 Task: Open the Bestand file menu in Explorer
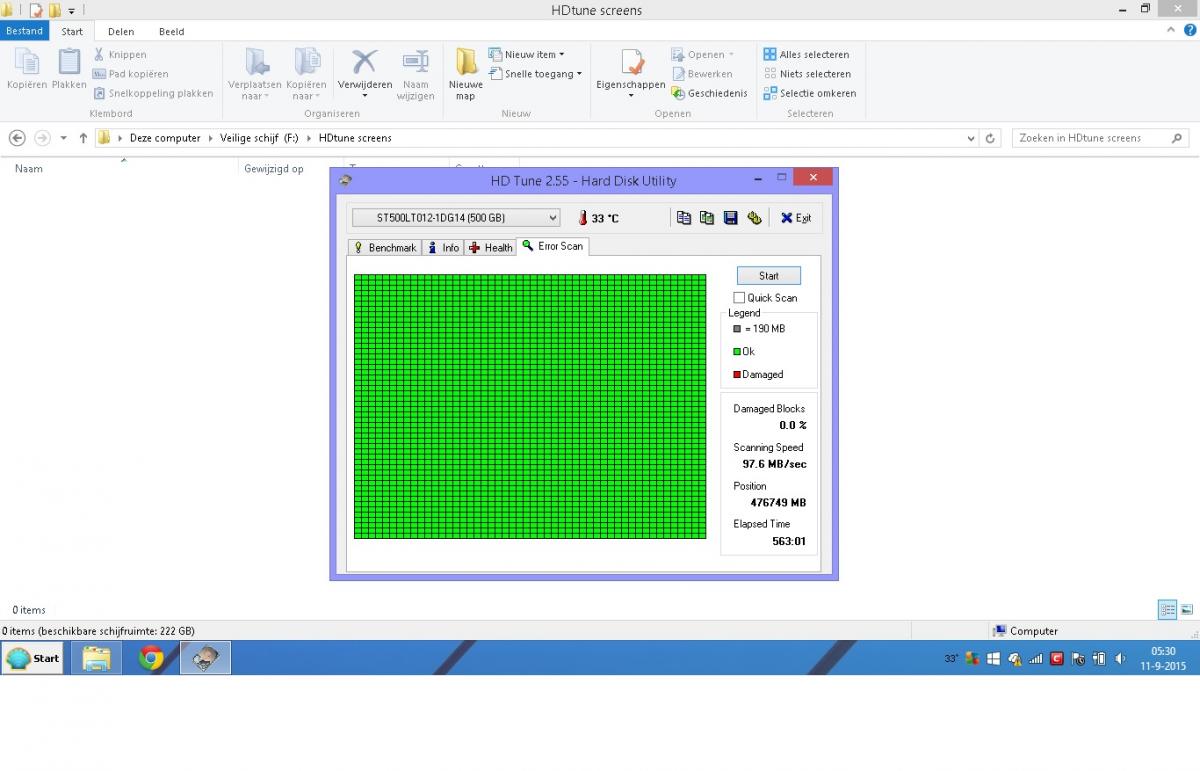click(25, 31)
